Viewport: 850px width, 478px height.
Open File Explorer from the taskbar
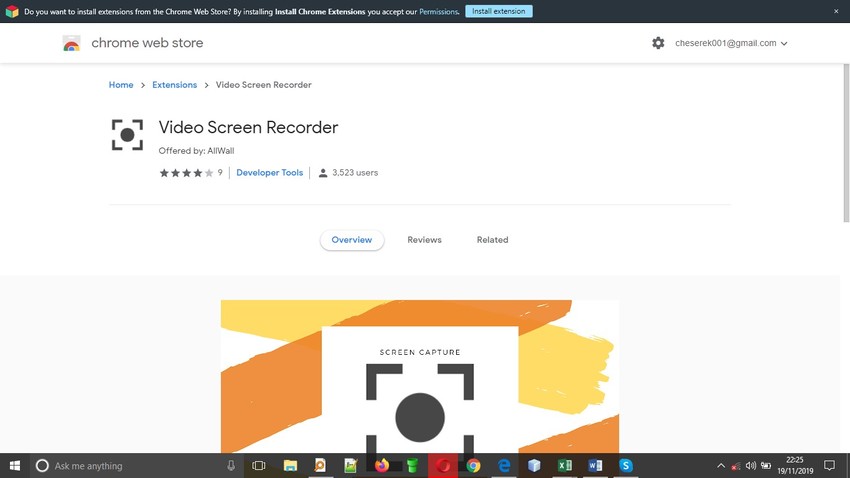290,466
